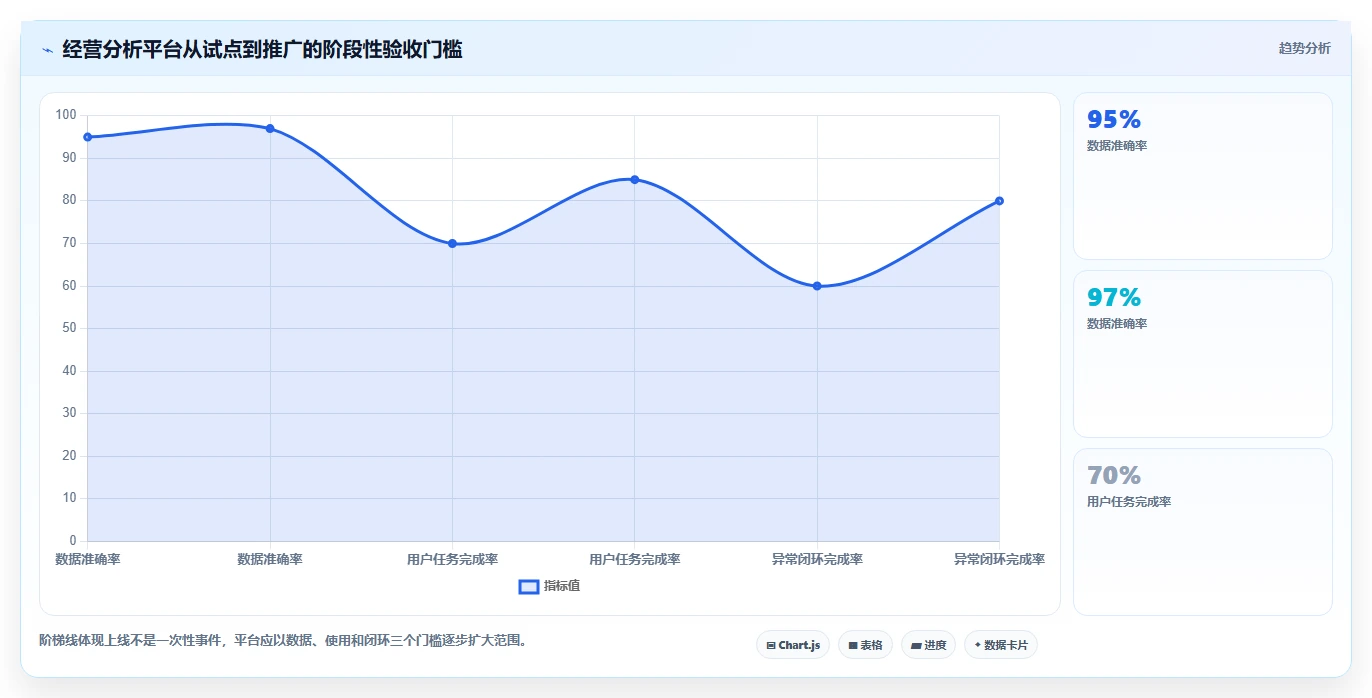The image size is (1372, 698).
Task: Click the 表格 tag button
Action: [x=865, y=645]
